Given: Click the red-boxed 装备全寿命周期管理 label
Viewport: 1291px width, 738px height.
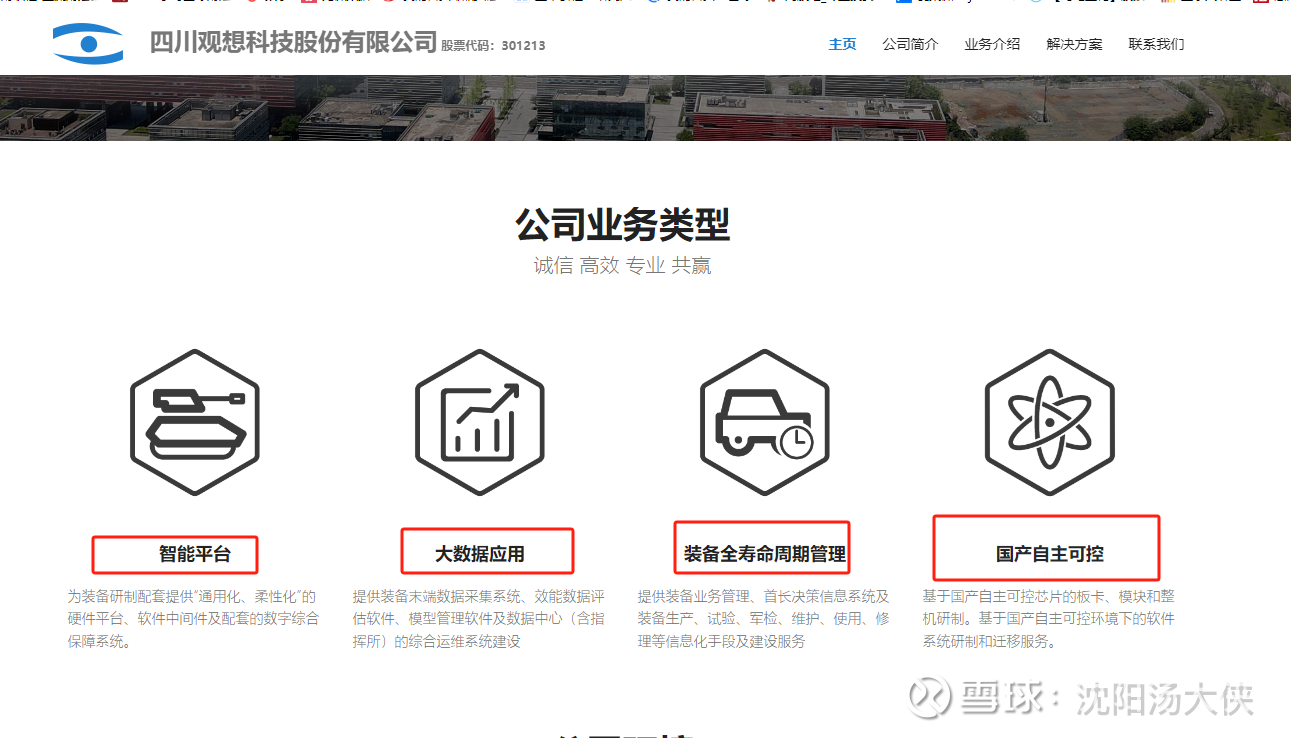Looking at the screenshot, I should [762, 548].
